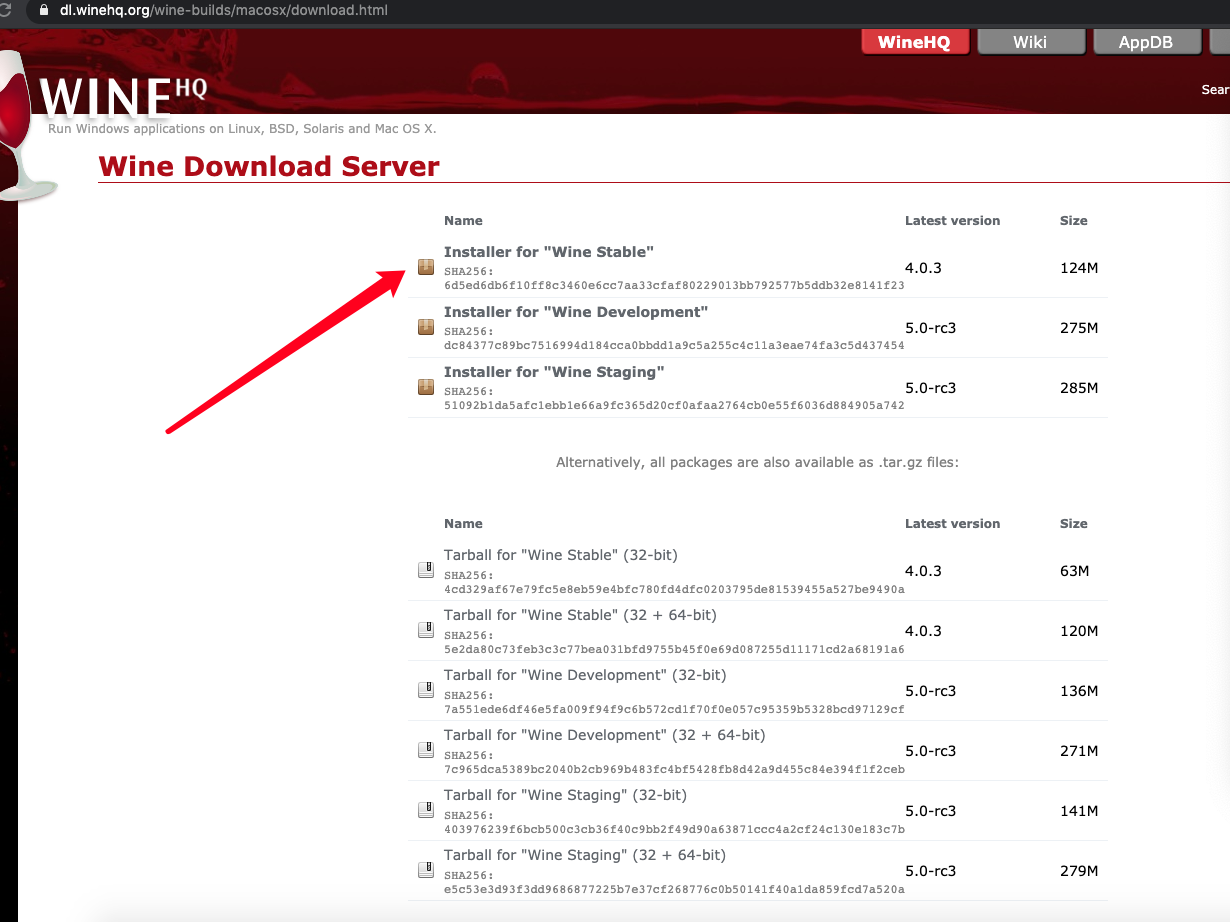Download Installer for "Wine Staging"

coord(554,372)
